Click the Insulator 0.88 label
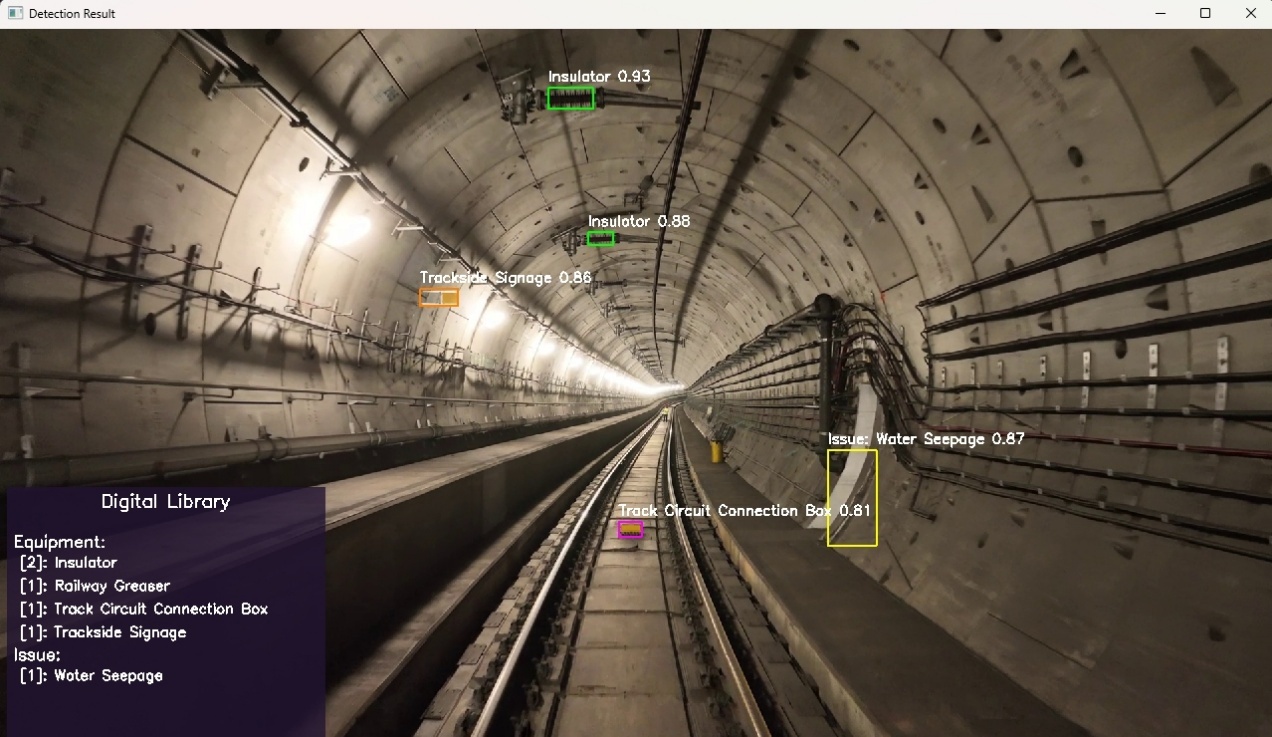The height and width of the screenshot is (737, 1272). pyautogui.click(x=639, y=221)
